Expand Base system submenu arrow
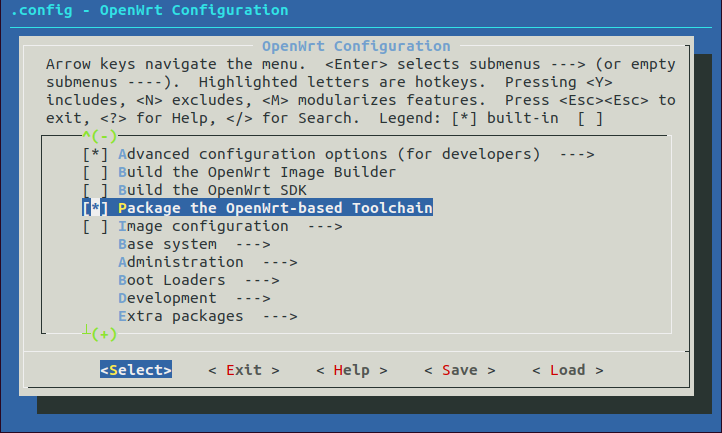Viewport: 722px width, 433px height. (x=253, y=244)
